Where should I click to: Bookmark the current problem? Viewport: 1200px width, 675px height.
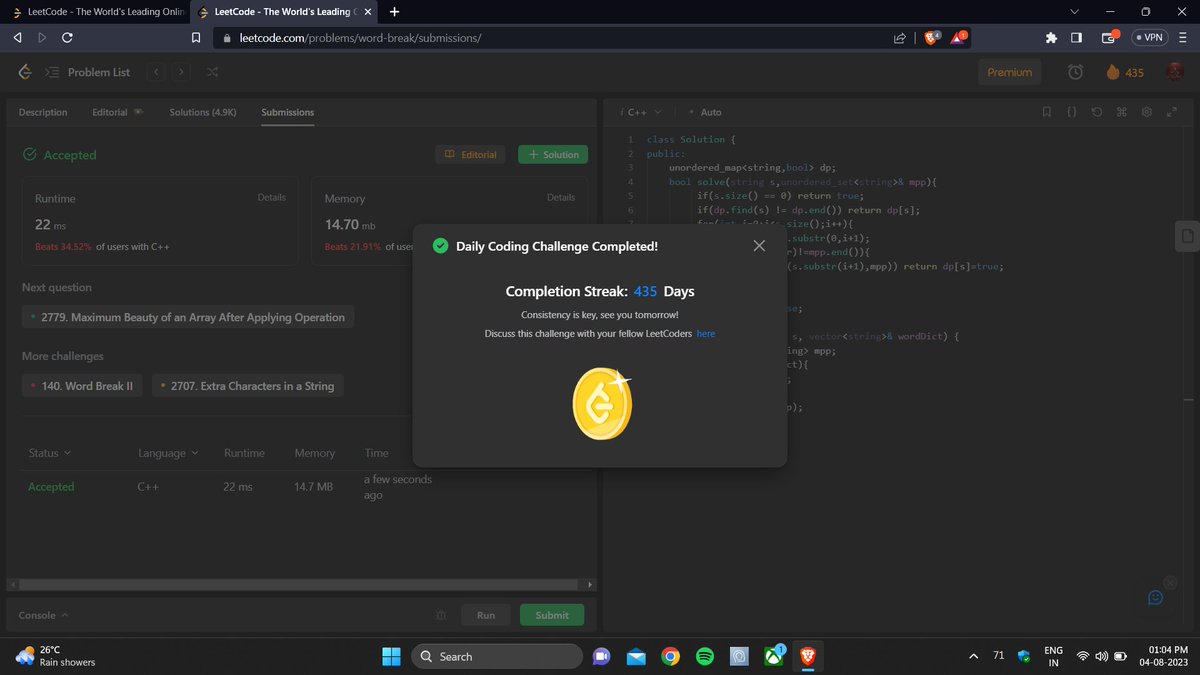coord(1046,112)
